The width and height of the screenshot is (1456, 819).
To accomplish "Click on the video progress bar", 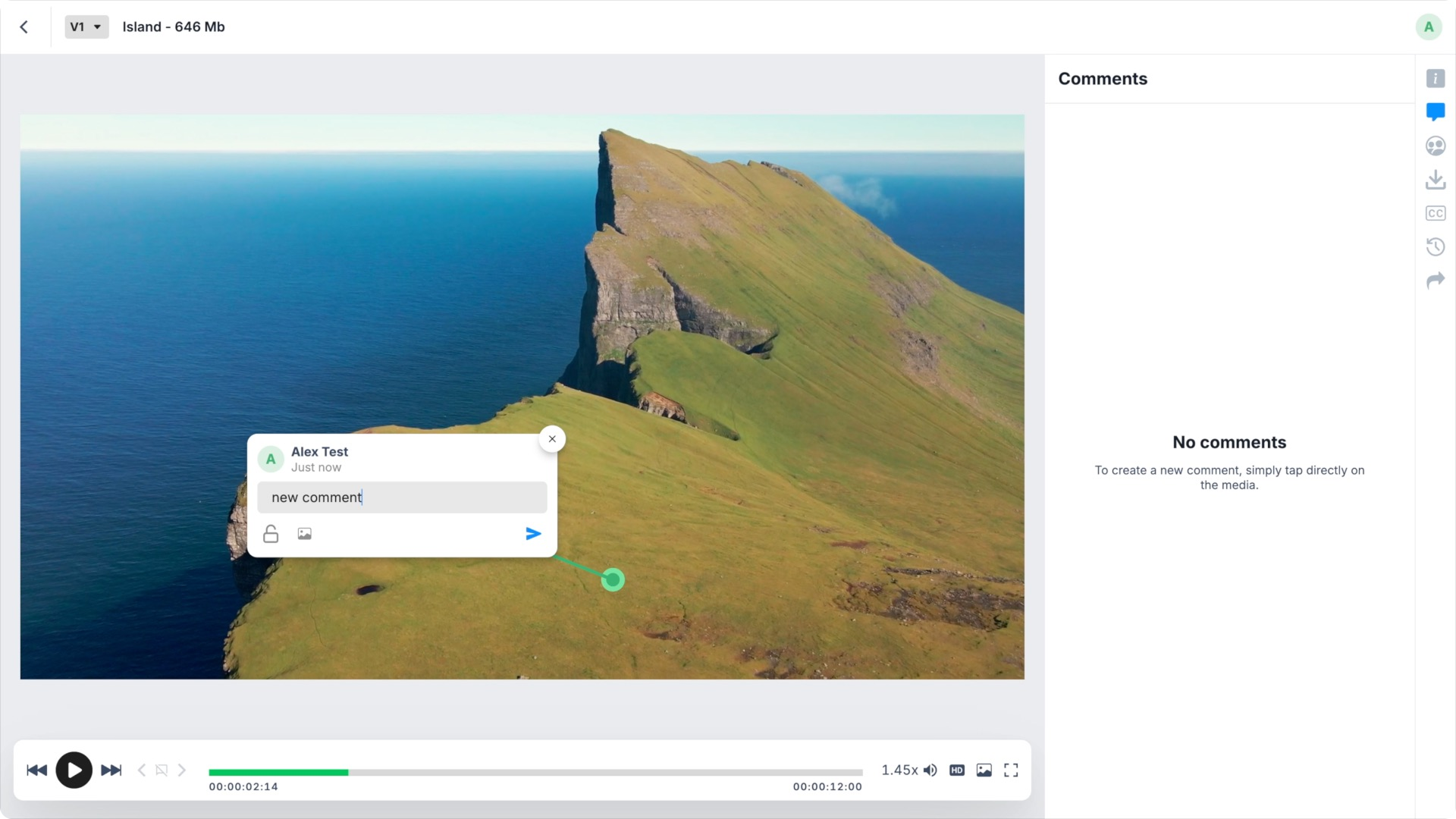I will (535, 772).
